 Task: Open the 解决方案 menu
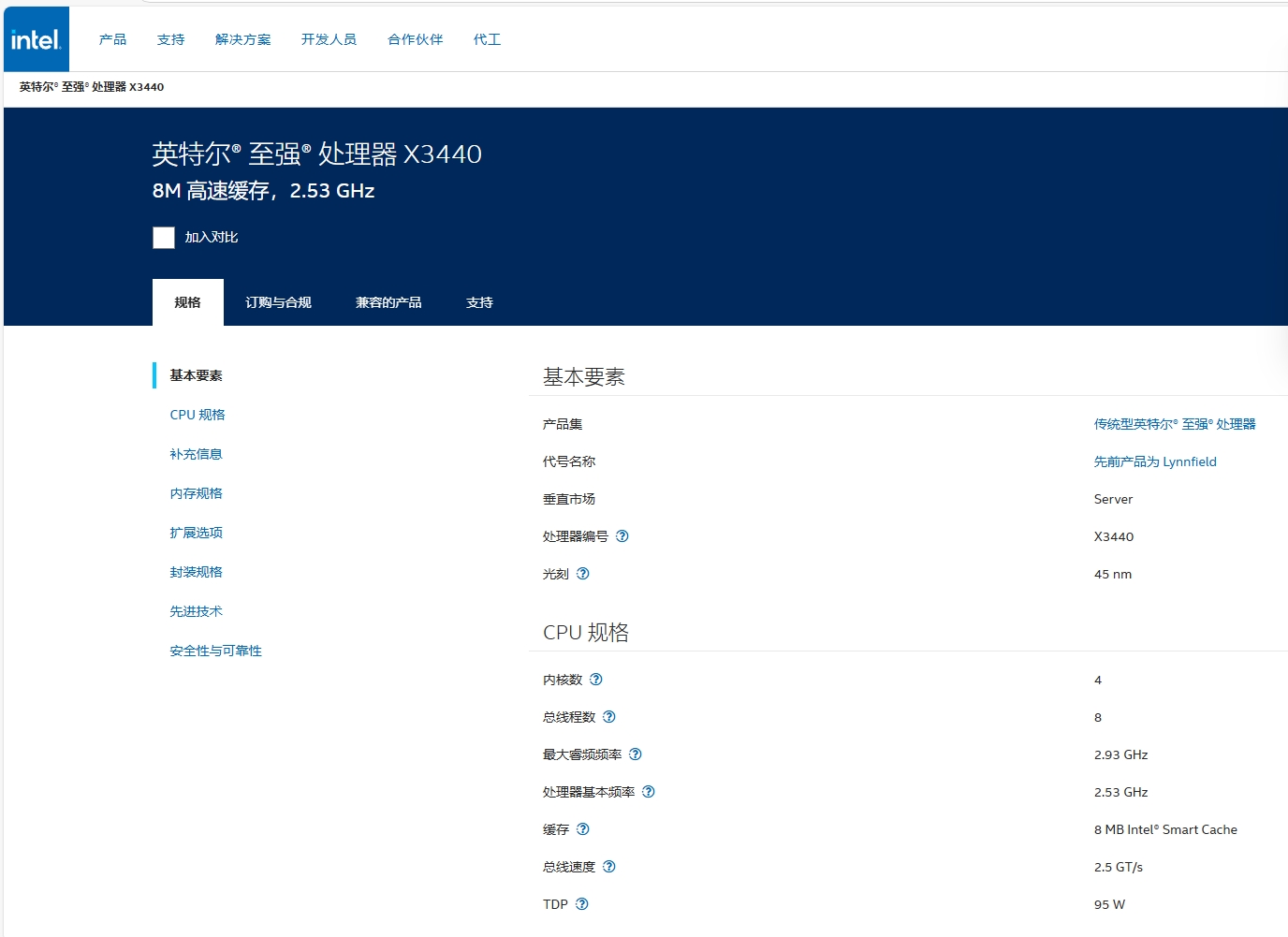pyautogui.click(x=243, y=39)
